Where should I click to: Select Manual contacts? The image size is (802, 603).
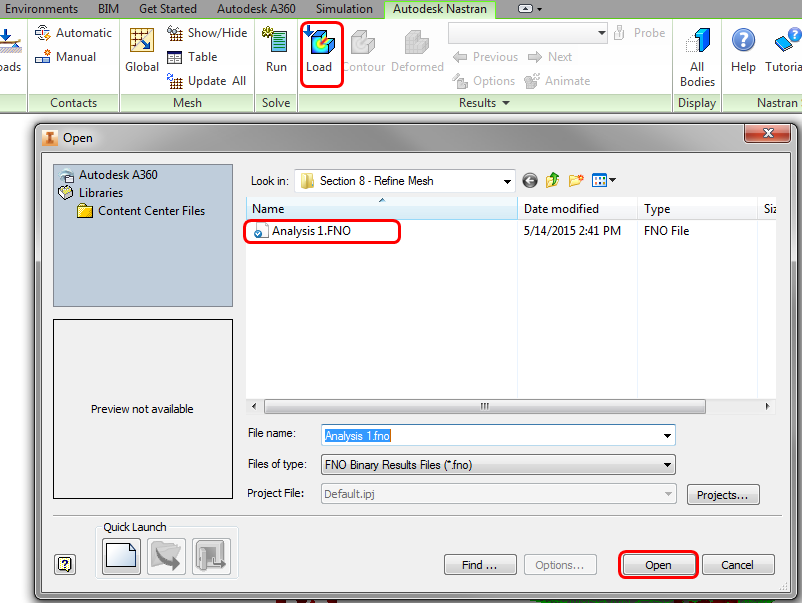pyautogui.click(x=65, y=57)
